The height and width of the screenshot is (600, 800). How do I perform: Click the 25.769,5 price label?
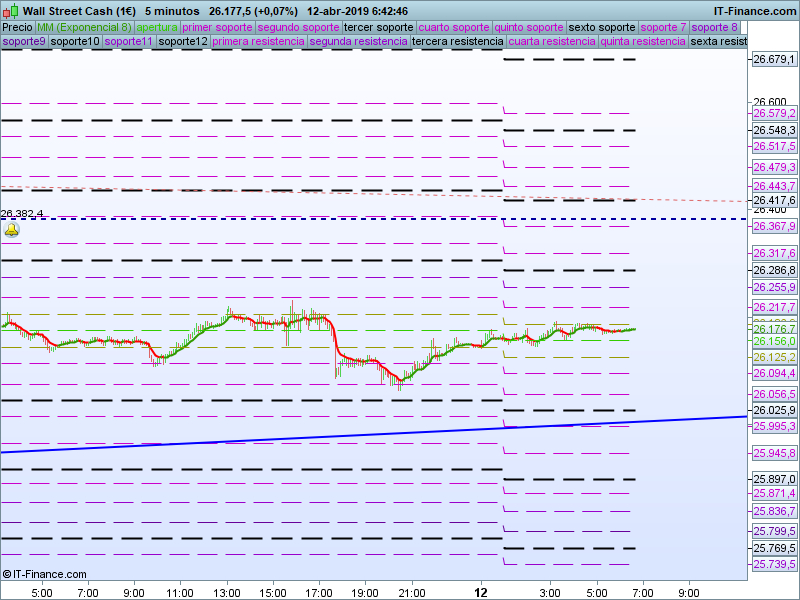click(774, 548)
